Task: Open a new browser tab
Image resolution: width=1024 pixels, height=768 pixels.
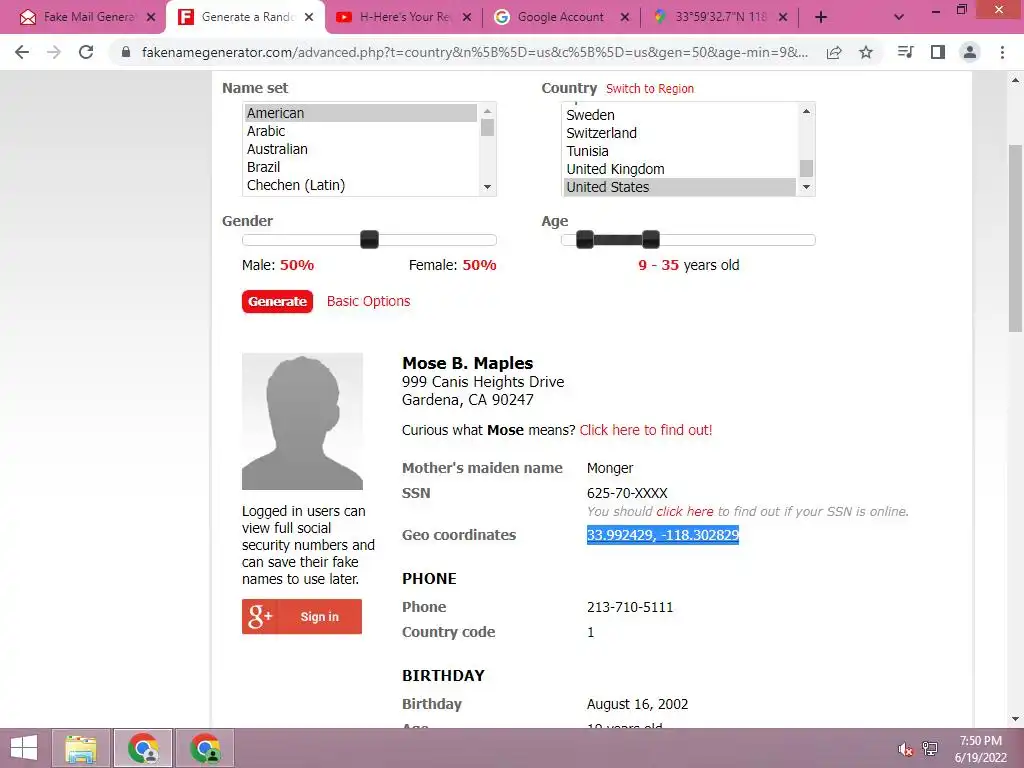Action: pos(821,17)
